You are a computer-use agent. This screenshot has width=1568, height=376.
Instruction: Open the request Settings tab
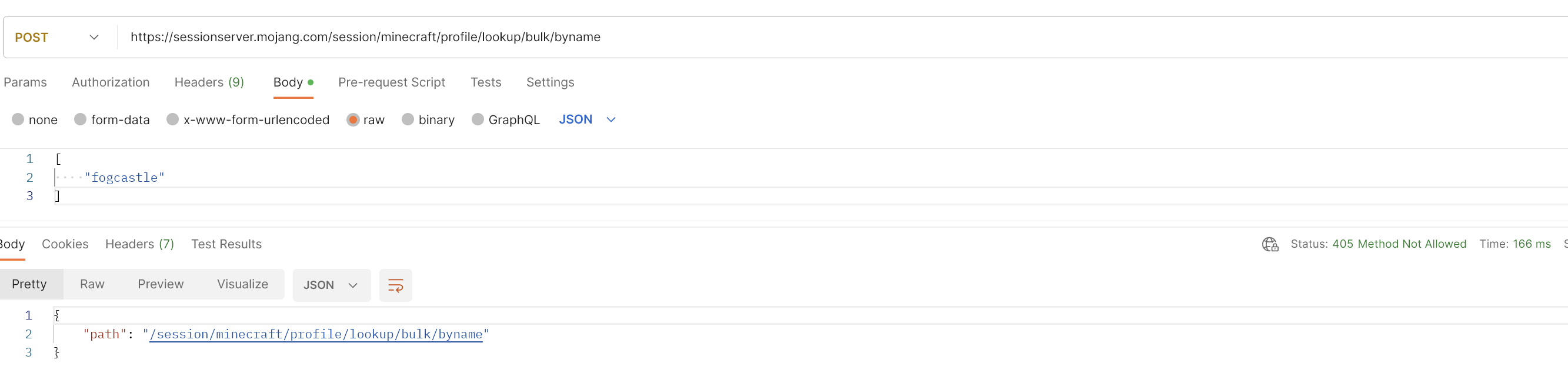point(550,82)
